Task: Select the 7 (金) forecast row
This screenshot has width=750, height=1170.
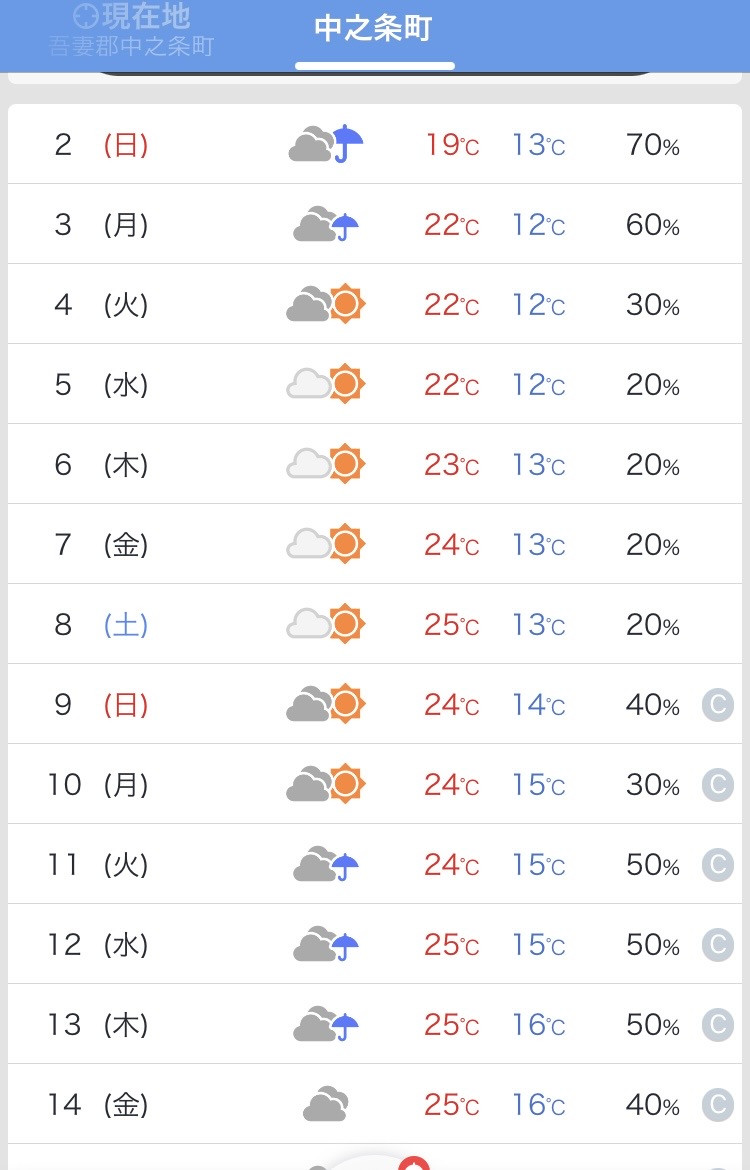Action: point(375,544)
